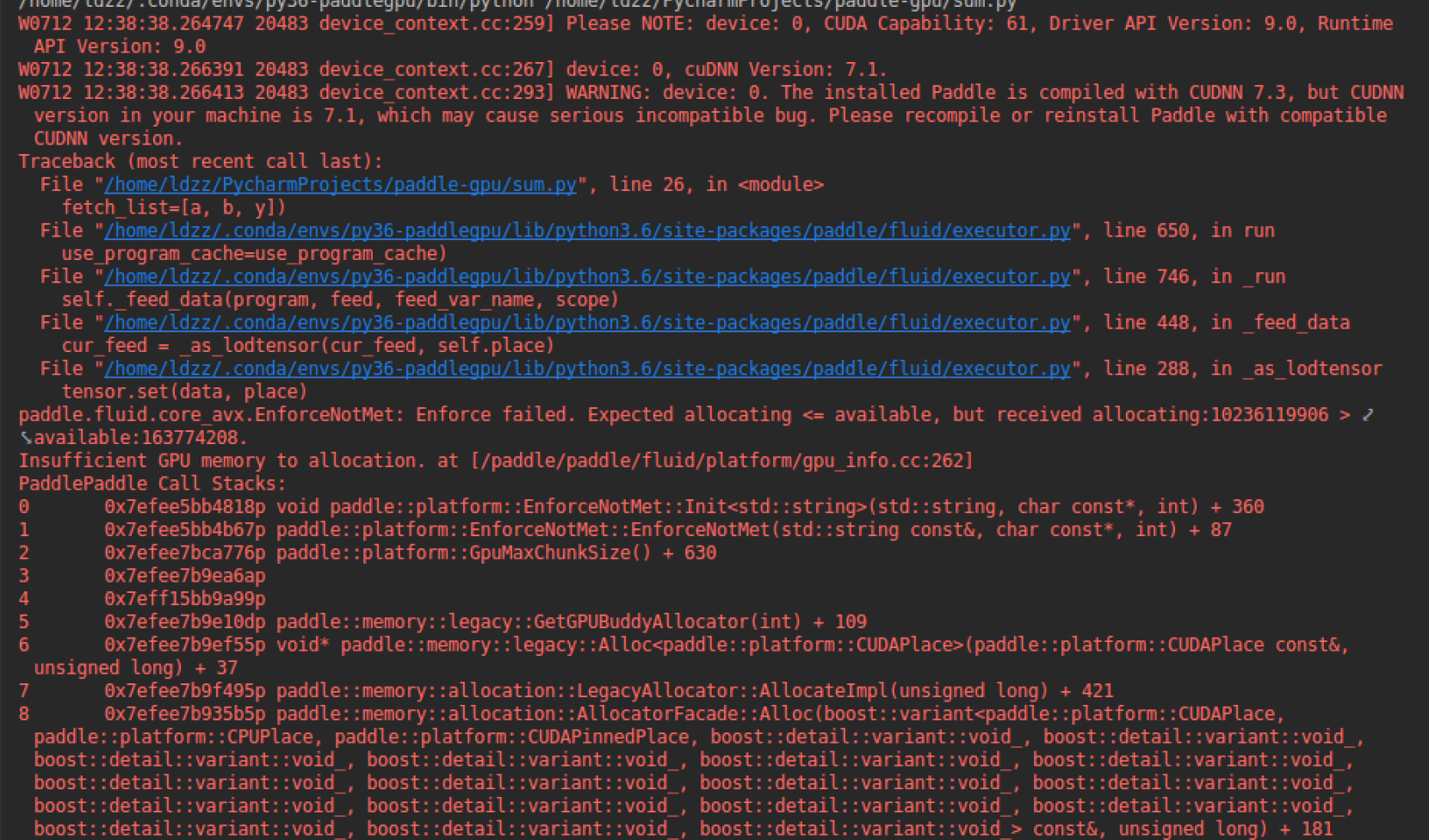
Task: Click call stack frame 0 EnforceNotMet::Init
Action: [641, 507]
